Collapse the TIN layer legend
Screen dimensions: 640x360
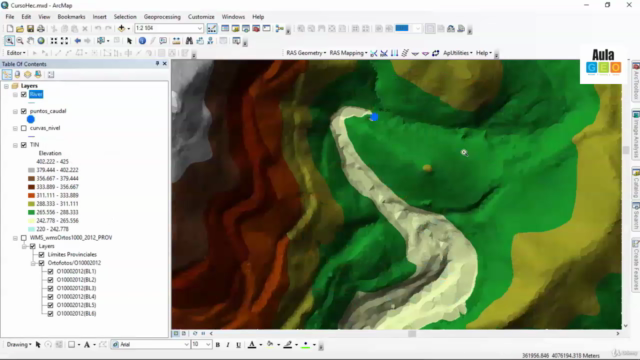[x=15, y=145]
